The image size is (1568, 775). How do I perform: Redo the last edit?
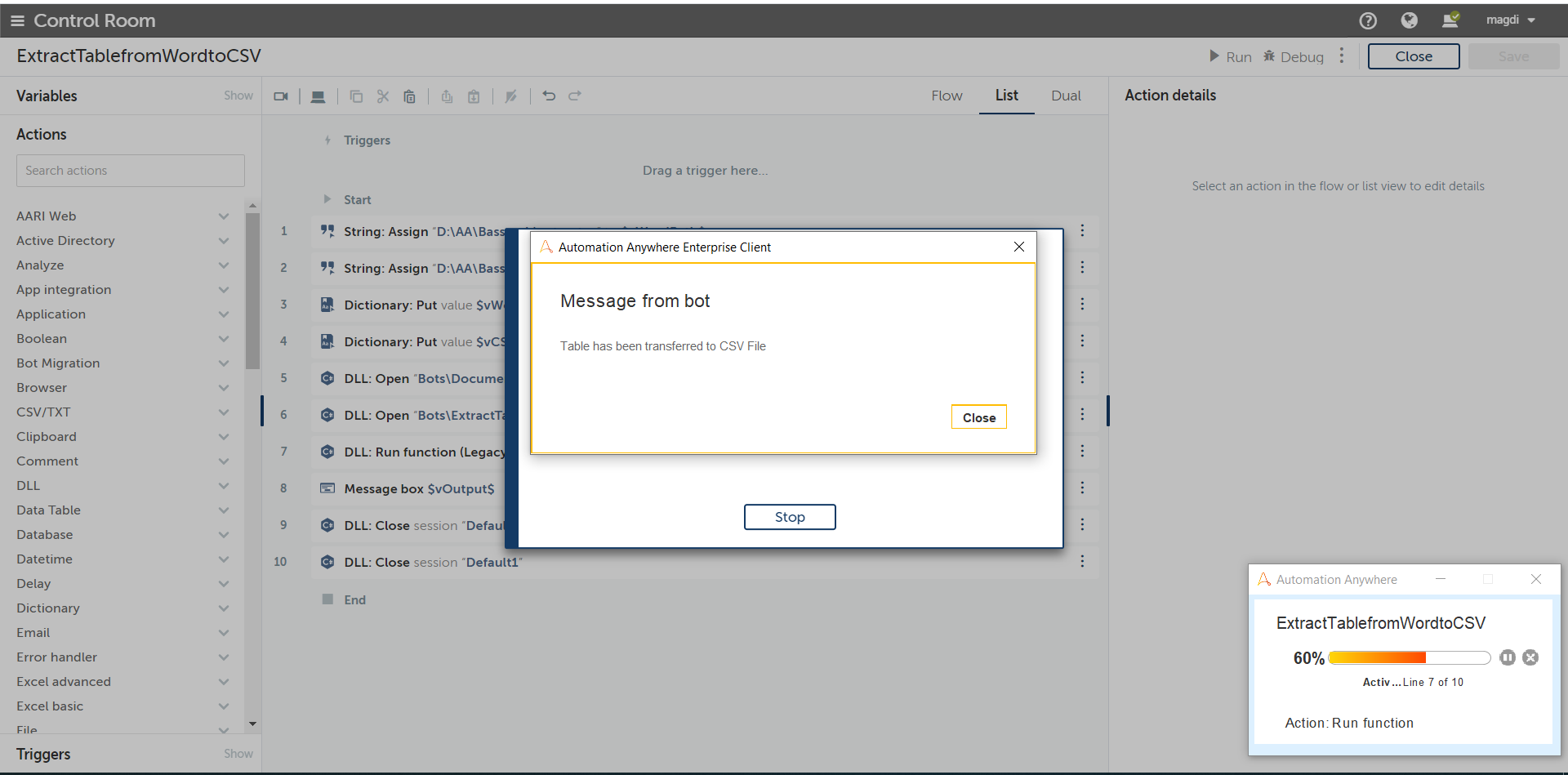click(575, 96)
